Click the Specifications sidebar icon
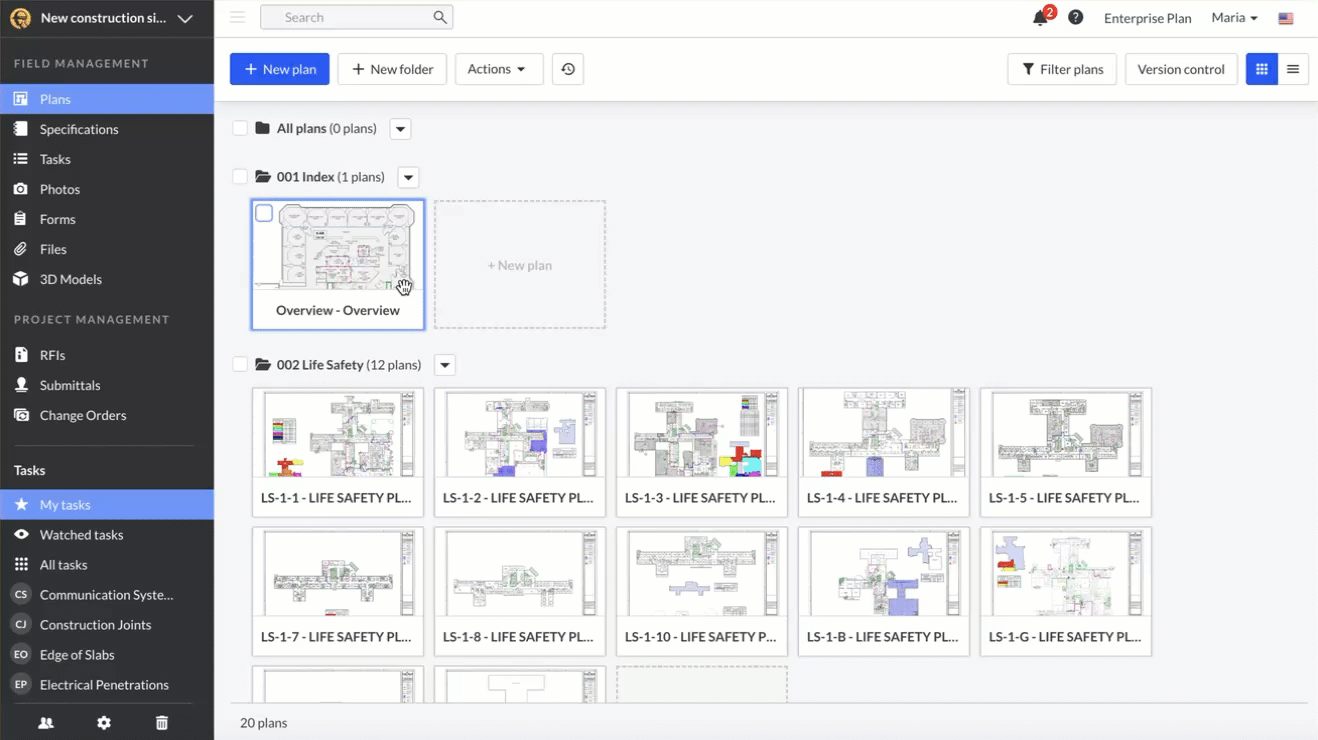The image size is (1318, 740). tap(20, 129)
